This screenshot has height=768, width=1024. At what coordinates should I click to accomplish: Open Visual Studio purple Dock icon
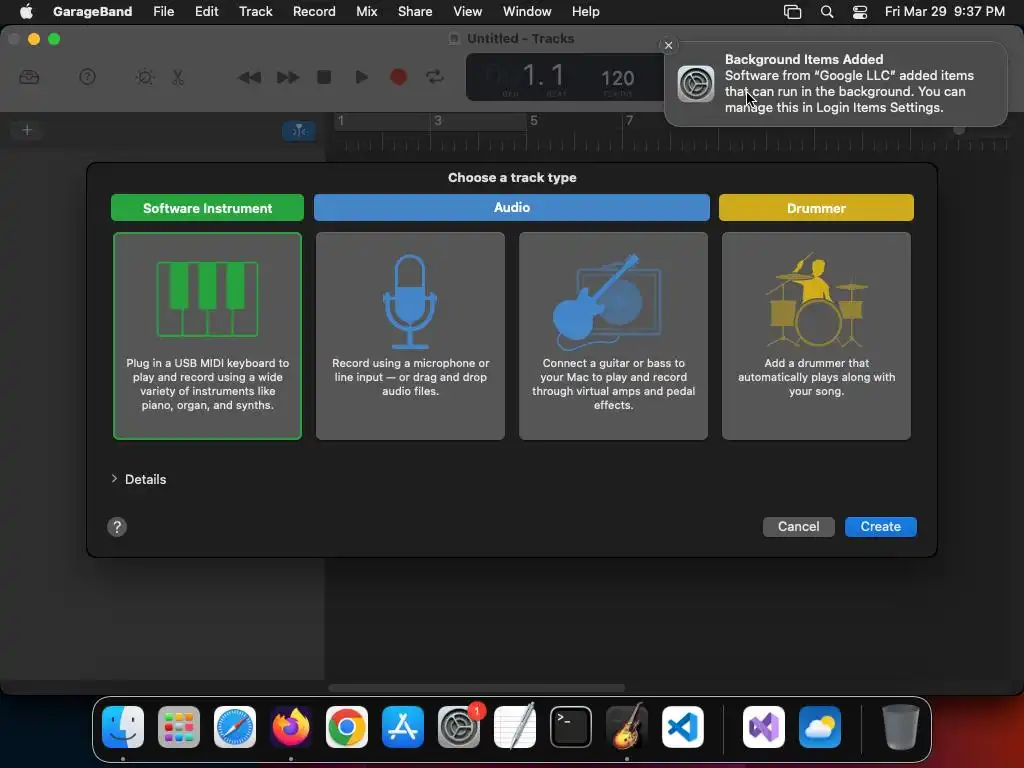click(x=764, y=727)
